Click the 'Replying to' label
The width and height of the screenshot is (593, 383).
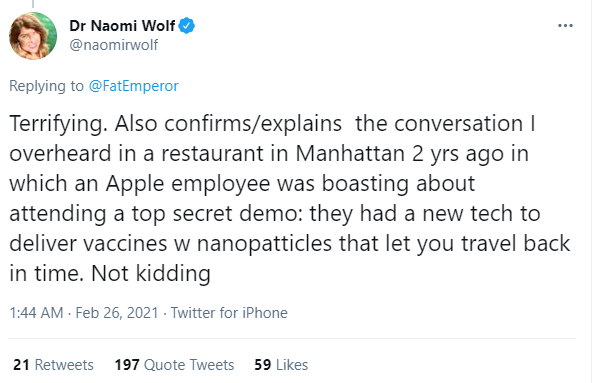46,86
